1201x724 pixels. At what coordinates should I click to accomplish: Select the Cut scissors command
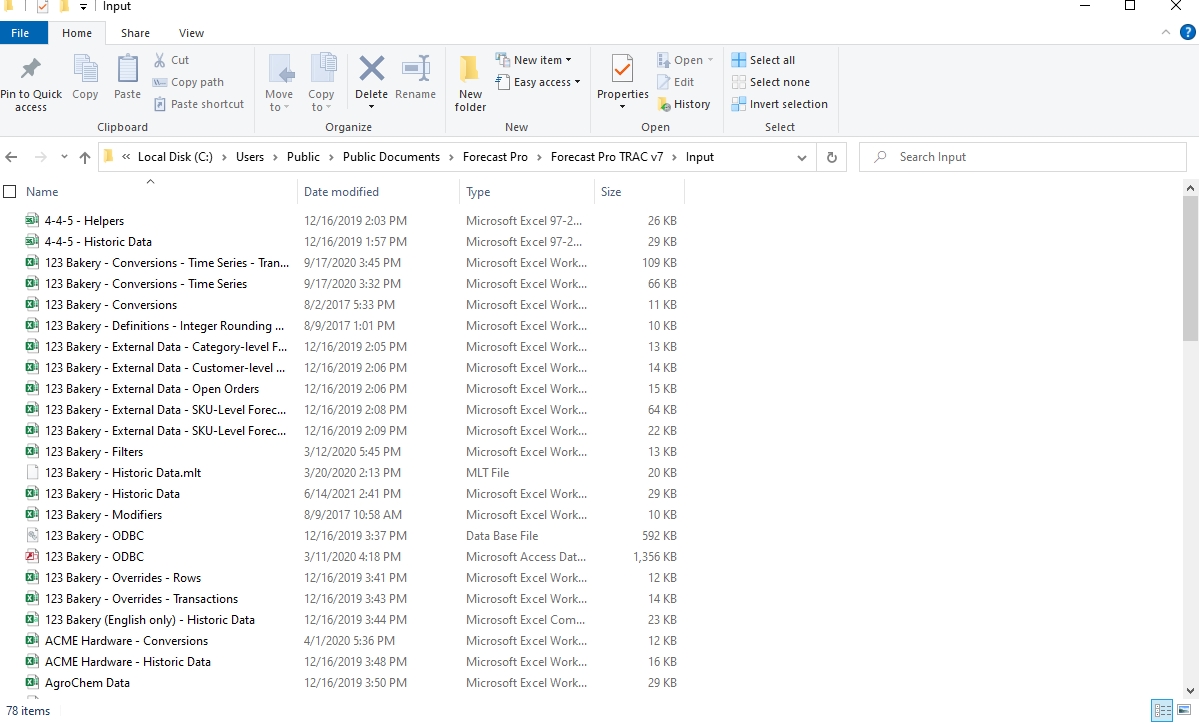coord(172,60)
